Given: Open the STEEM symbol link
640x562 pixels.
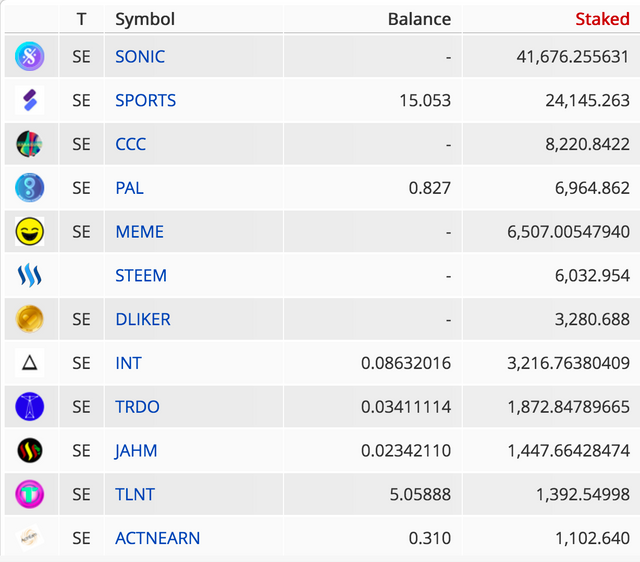Looking at the screenshot, I should [141, 275].
